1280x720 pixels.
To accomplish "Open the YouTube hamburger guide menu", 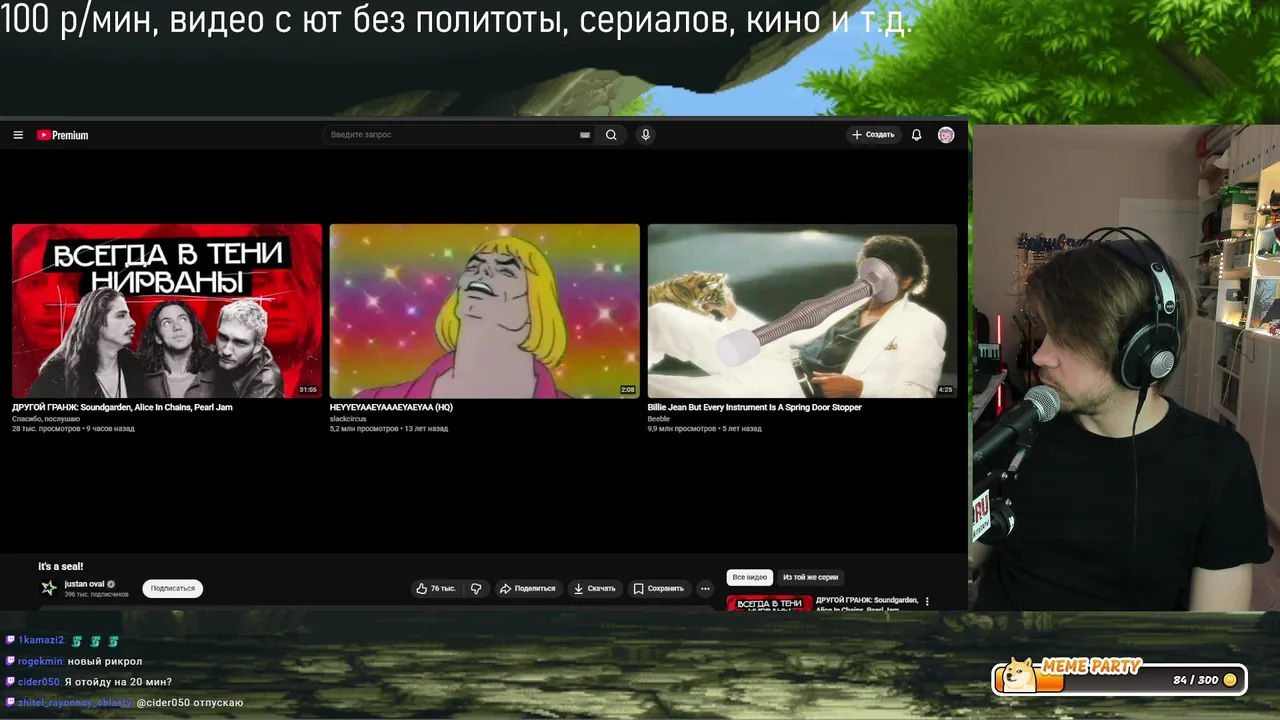I will (18, 135).
